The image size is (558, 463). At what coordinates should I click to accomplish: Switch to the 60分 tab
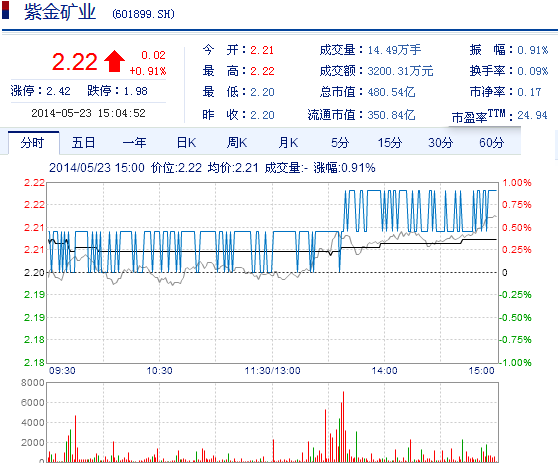(491, 143)
